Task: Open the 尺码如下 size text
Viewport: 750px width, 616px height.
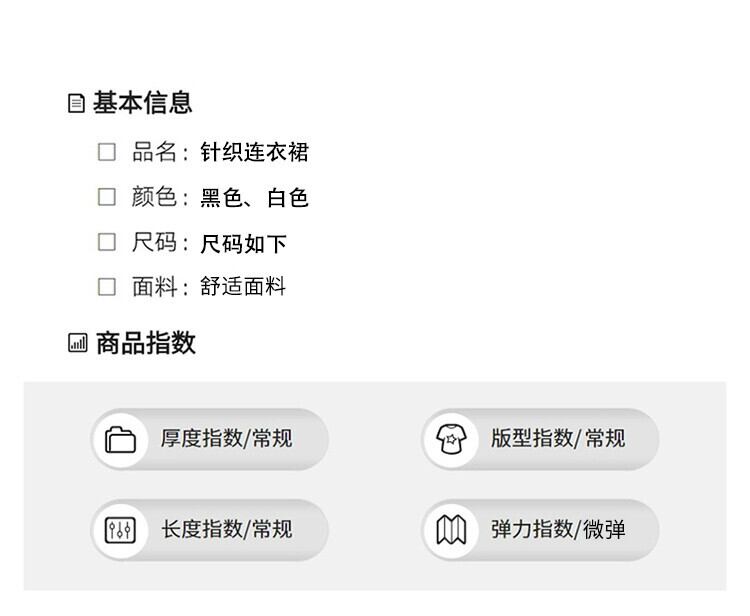Action: pyautogui.click(x=243, y=243)
